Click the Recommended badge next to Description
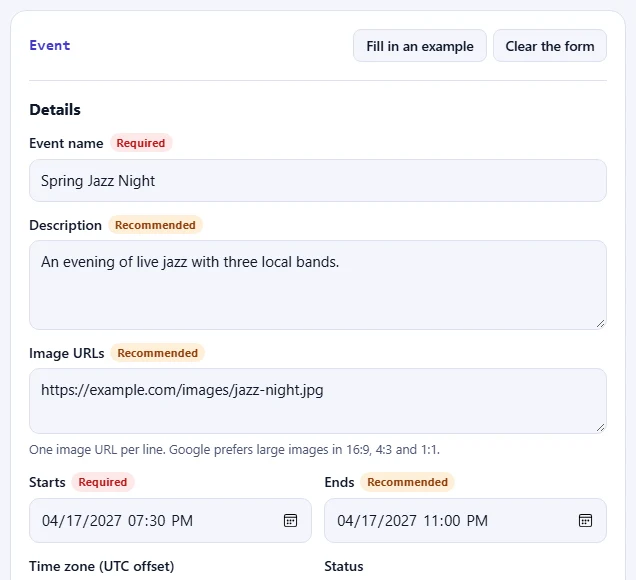The image size is (636, 580). [x=155, y=225]
